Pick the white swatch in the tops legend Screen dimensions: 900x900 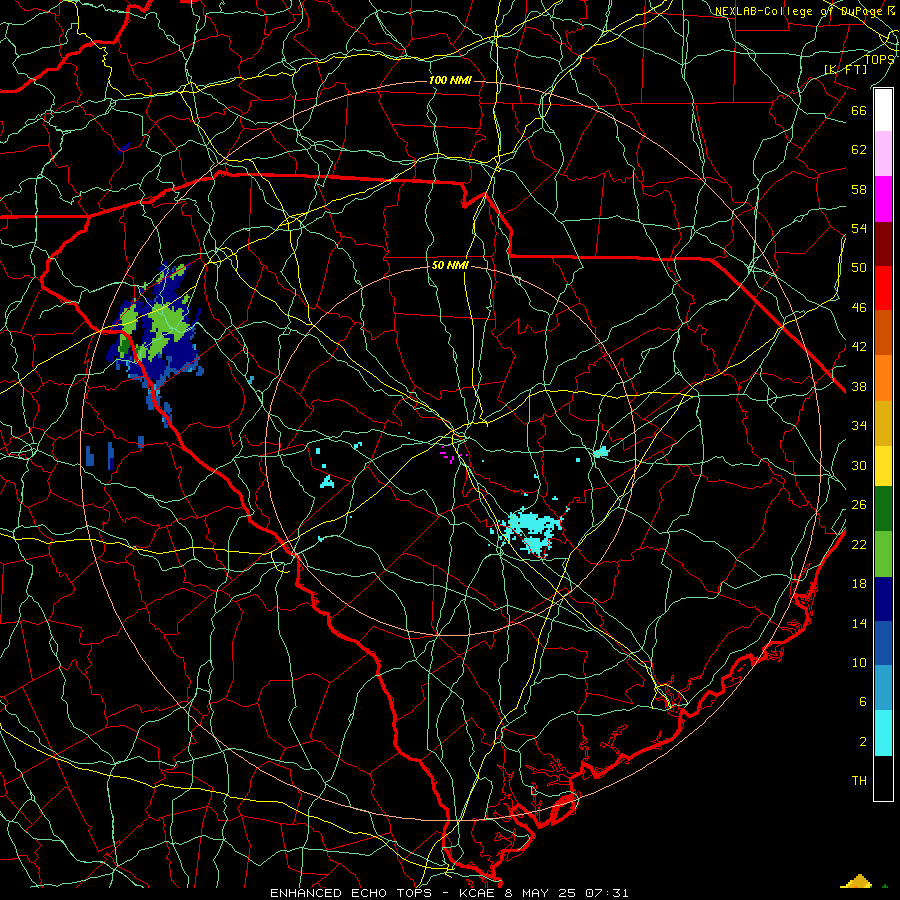coord(883,110)
